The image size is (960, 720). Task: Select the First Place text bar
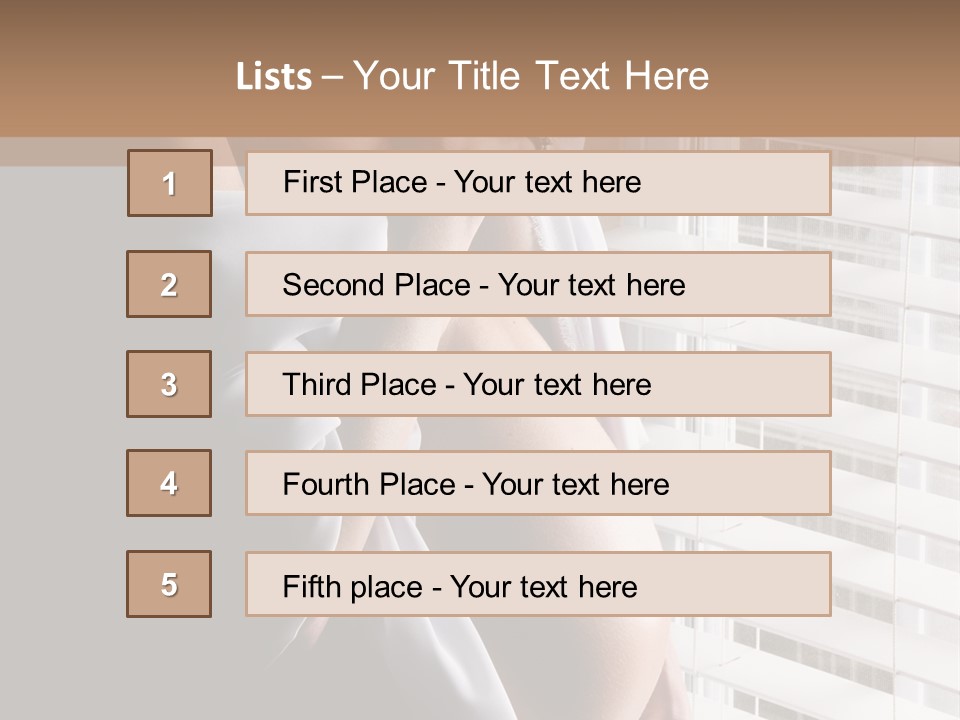(538, 183)
